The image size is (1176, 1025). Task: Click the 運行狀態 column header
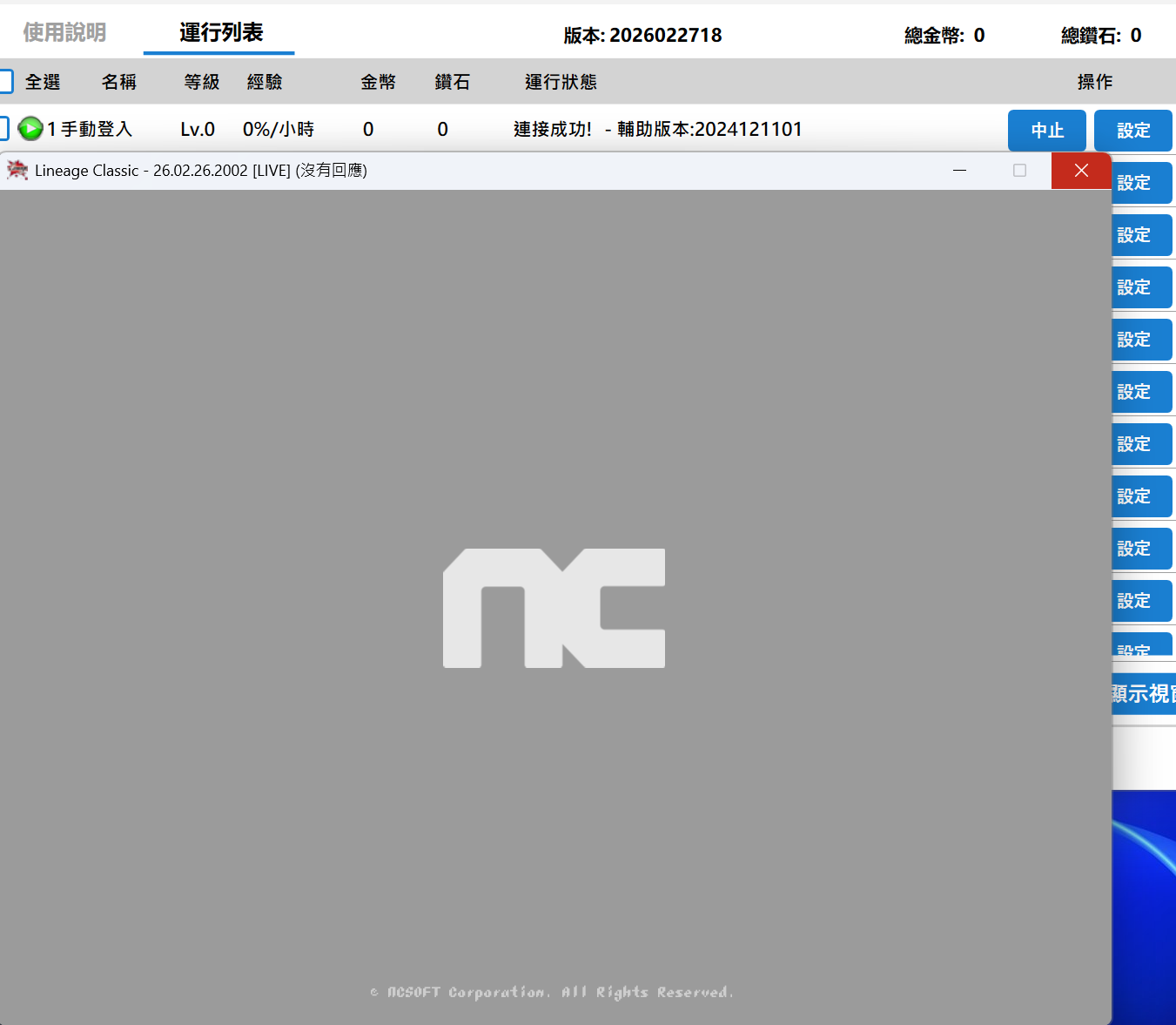[561, 82]
